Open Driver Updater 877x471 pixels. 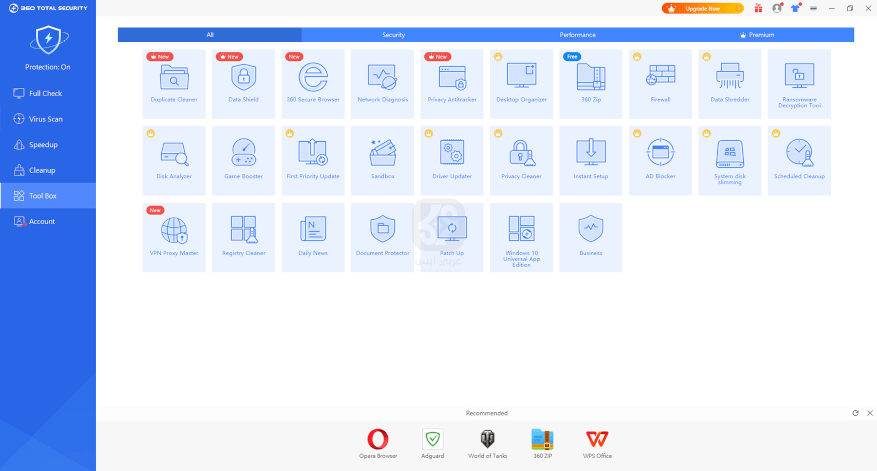[x=452, y=161]
